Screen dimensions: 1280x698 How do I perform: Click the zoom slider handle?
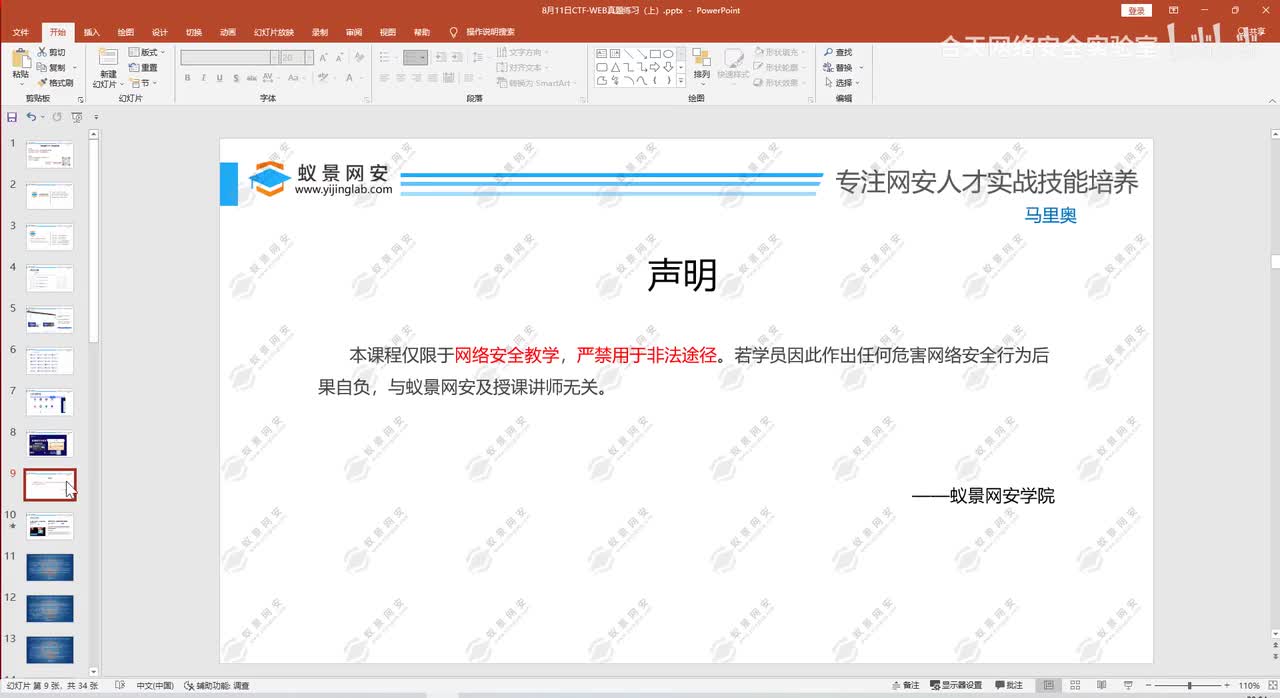[x=1189, y=685]
